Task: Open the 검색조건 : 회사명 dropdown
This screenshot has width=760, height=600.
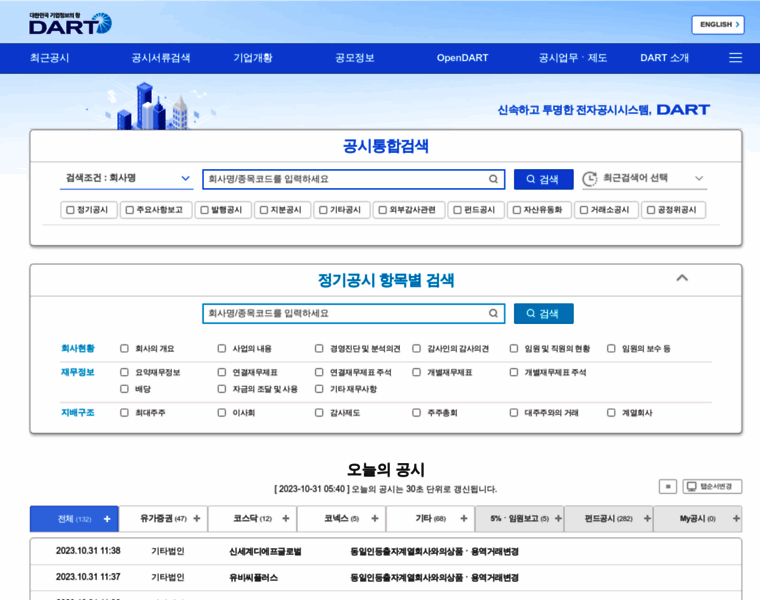Action: pos(127,178)
